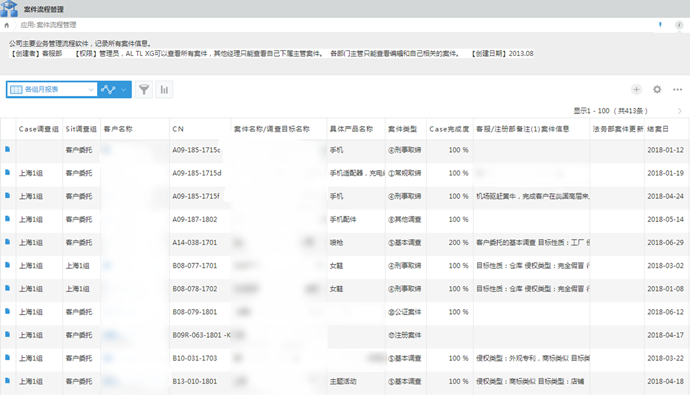Click case type cell 公证案件
Screen dimensions: 690x395
(x=404, y=312)
